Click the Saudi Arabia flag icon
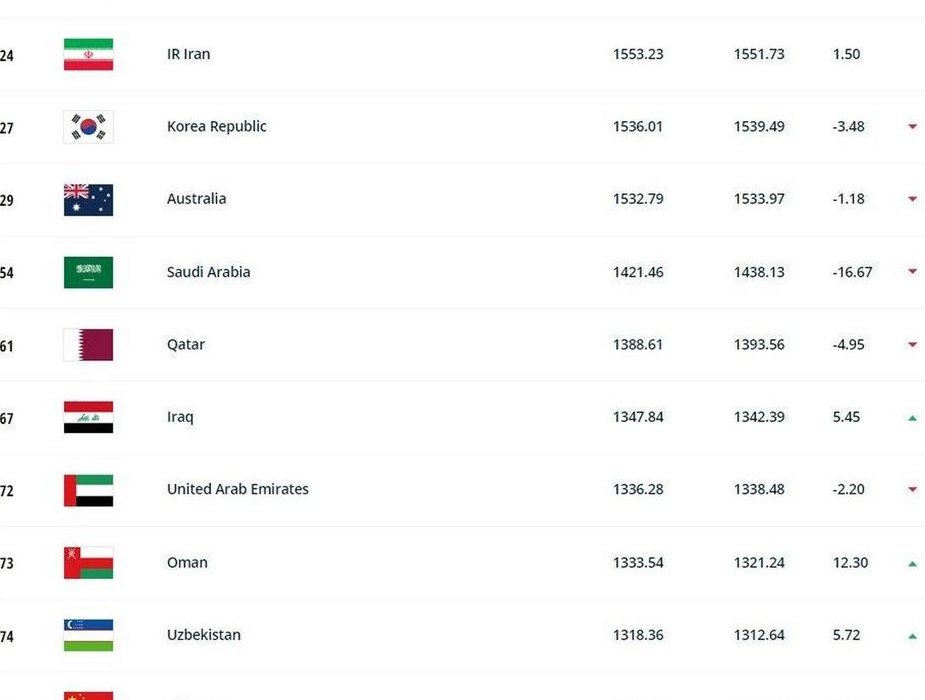 (88, 272)
